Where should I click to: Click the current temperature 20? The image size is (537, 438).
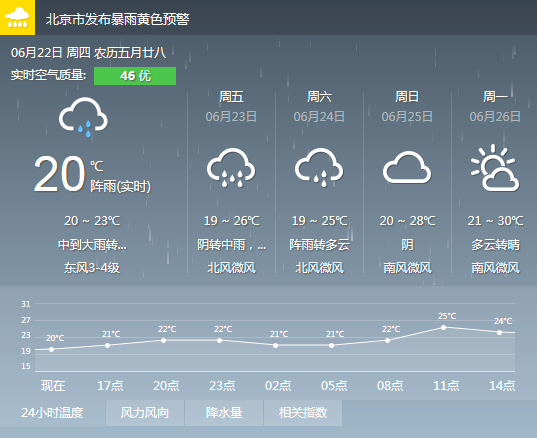point(59,174)
